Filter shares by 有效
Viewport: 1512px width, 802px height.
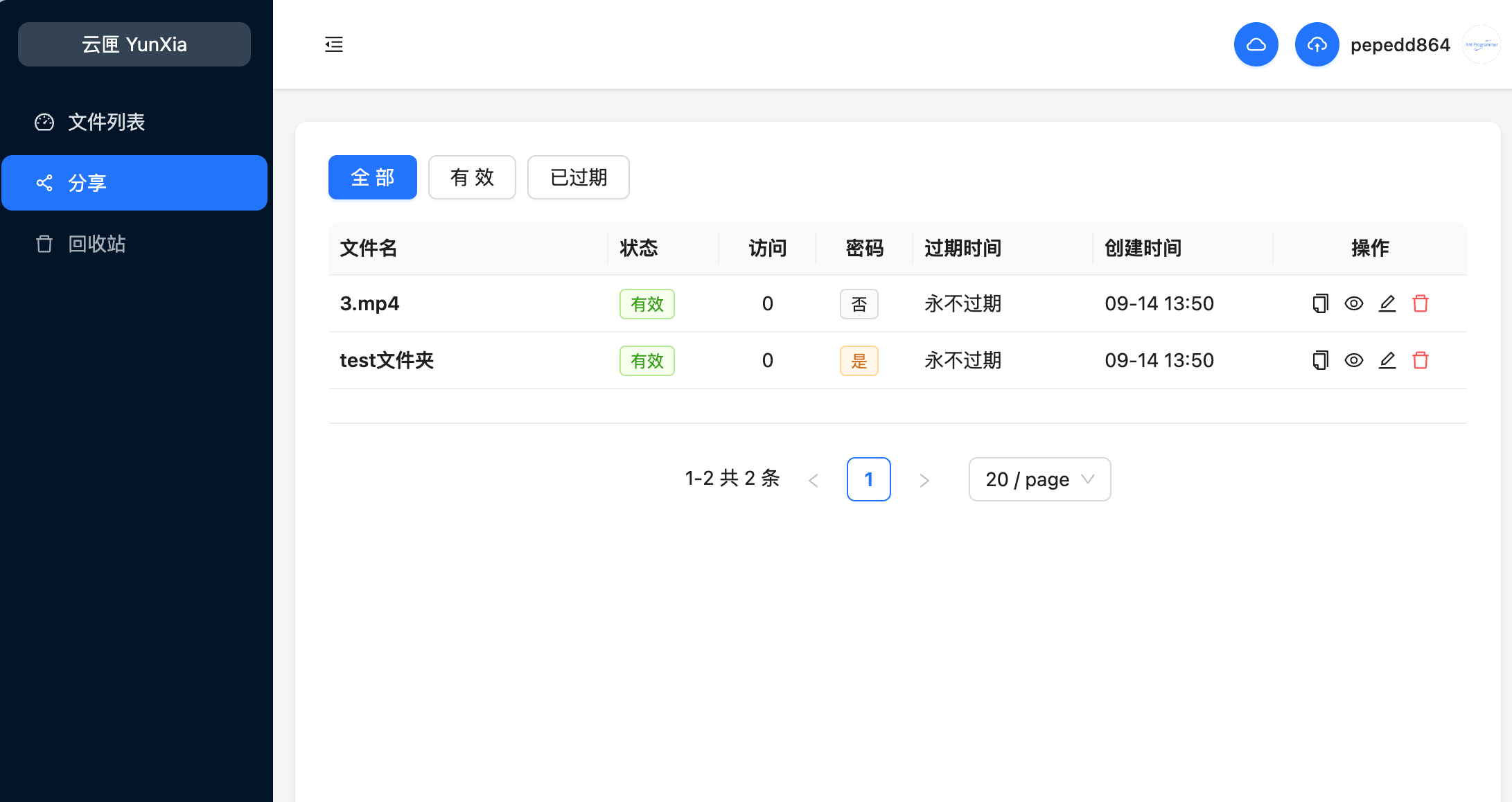pos(472,177)
